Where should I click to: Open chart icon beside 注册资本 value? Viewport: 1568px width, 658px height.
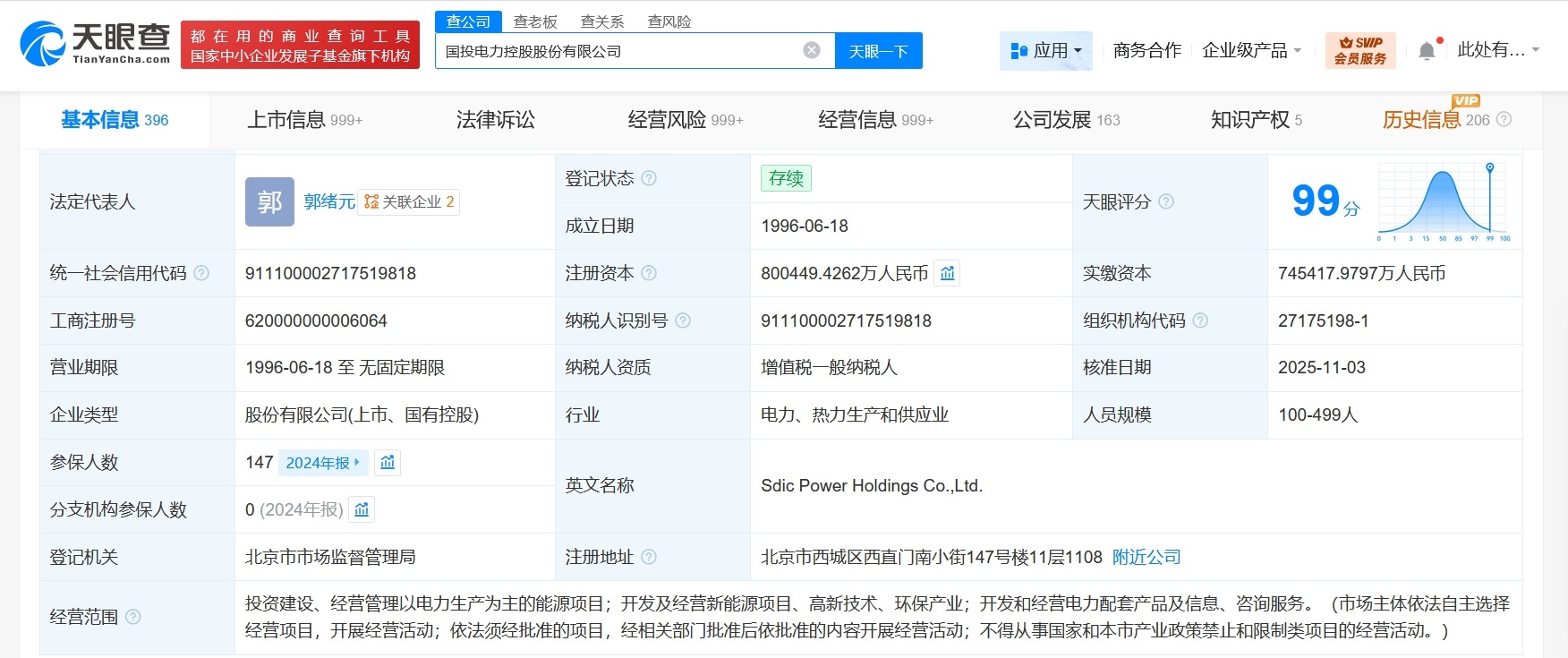948,273
